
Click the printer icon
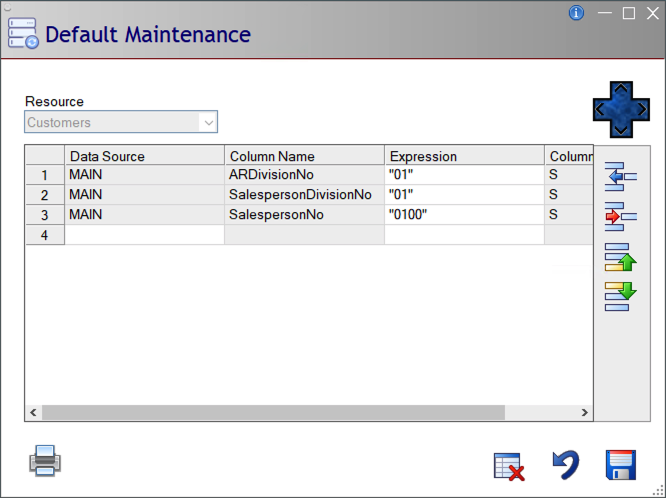pos(46,461)
